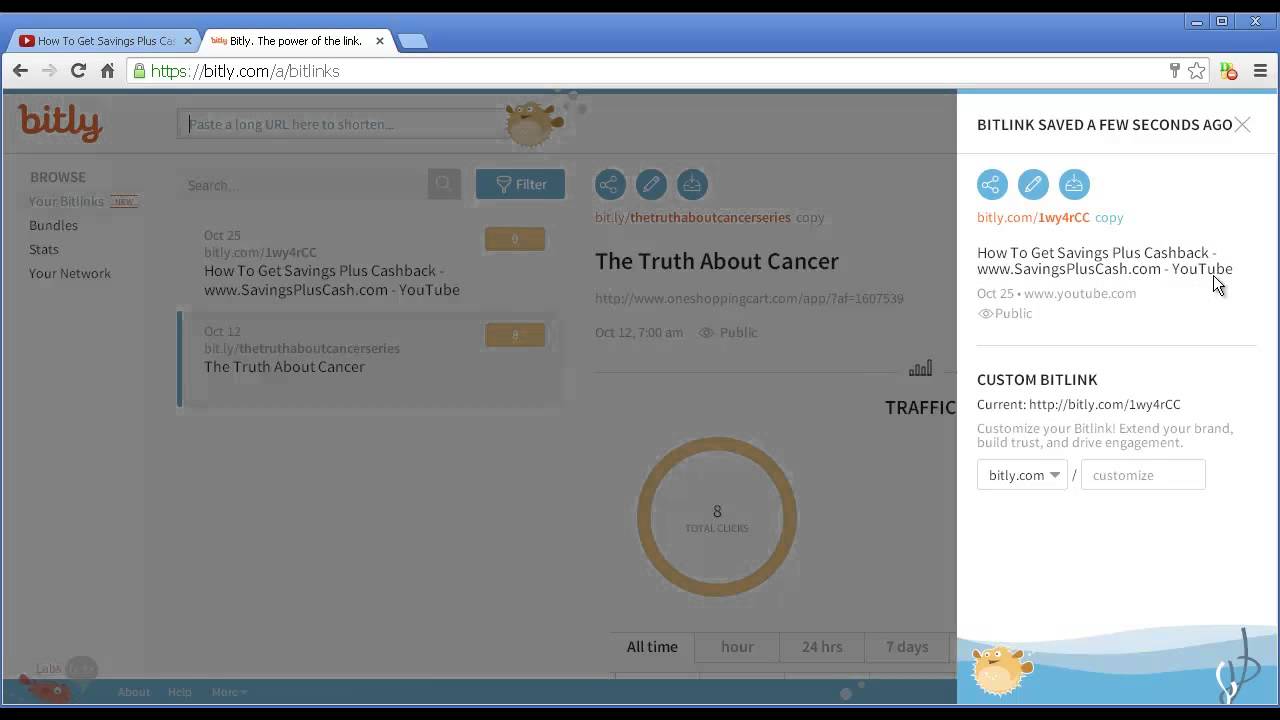Click the Help link in the footer

pos(180,692)
